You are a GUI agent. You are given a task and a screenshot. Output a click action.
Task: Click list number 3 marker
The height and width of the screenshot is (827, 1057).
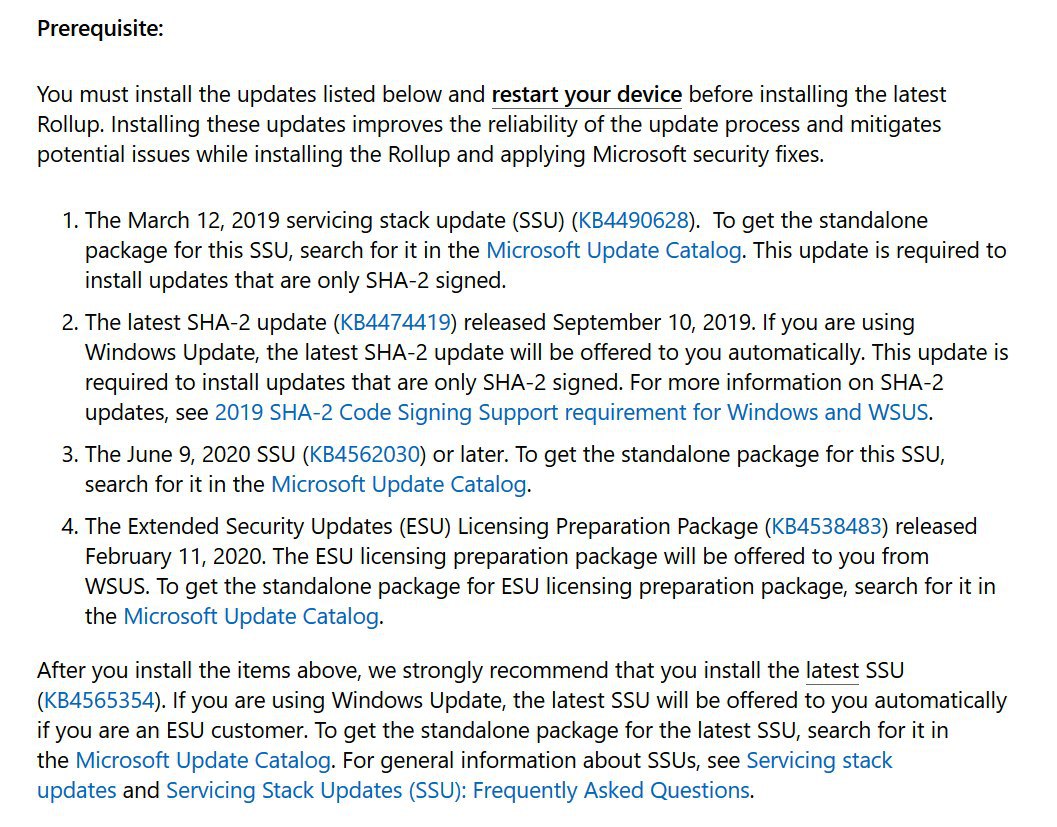pos(70,455)
